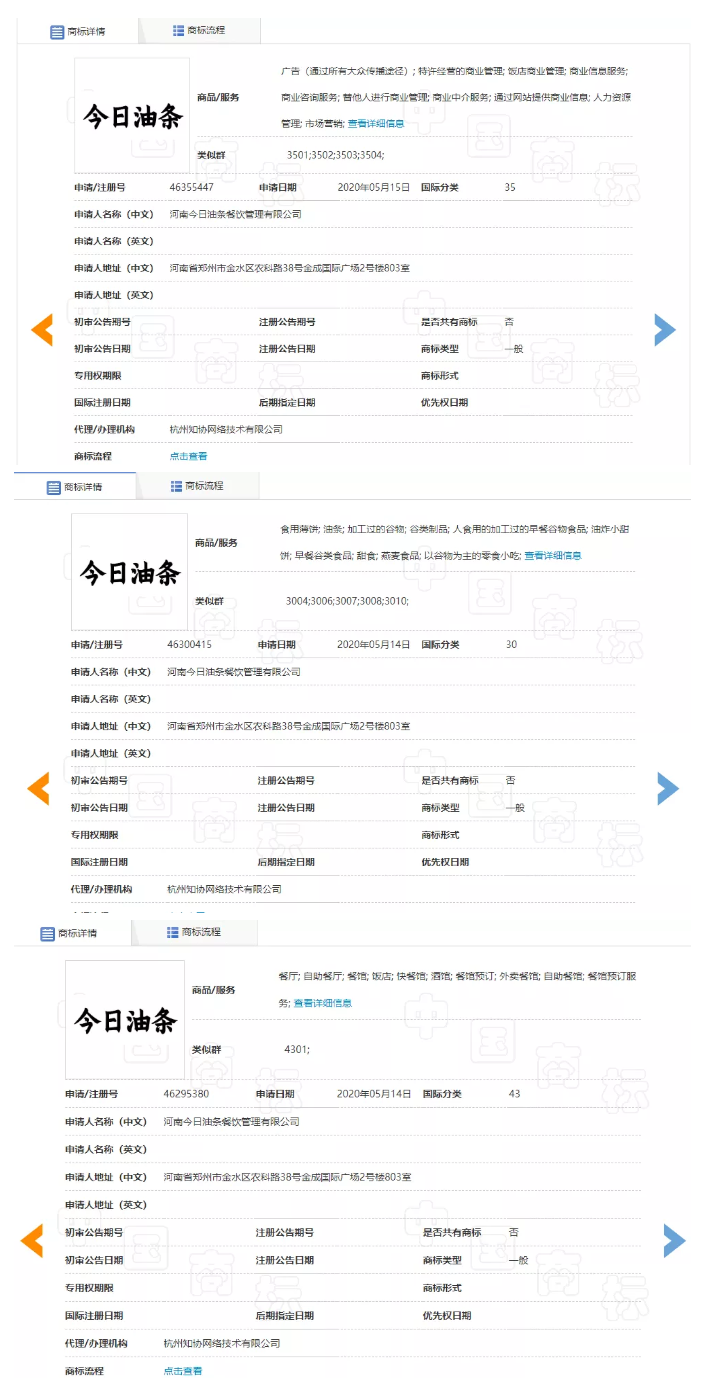Click the orange previous arrow in the class 43 panel
705x1392 pixels.
(32, 1240)
